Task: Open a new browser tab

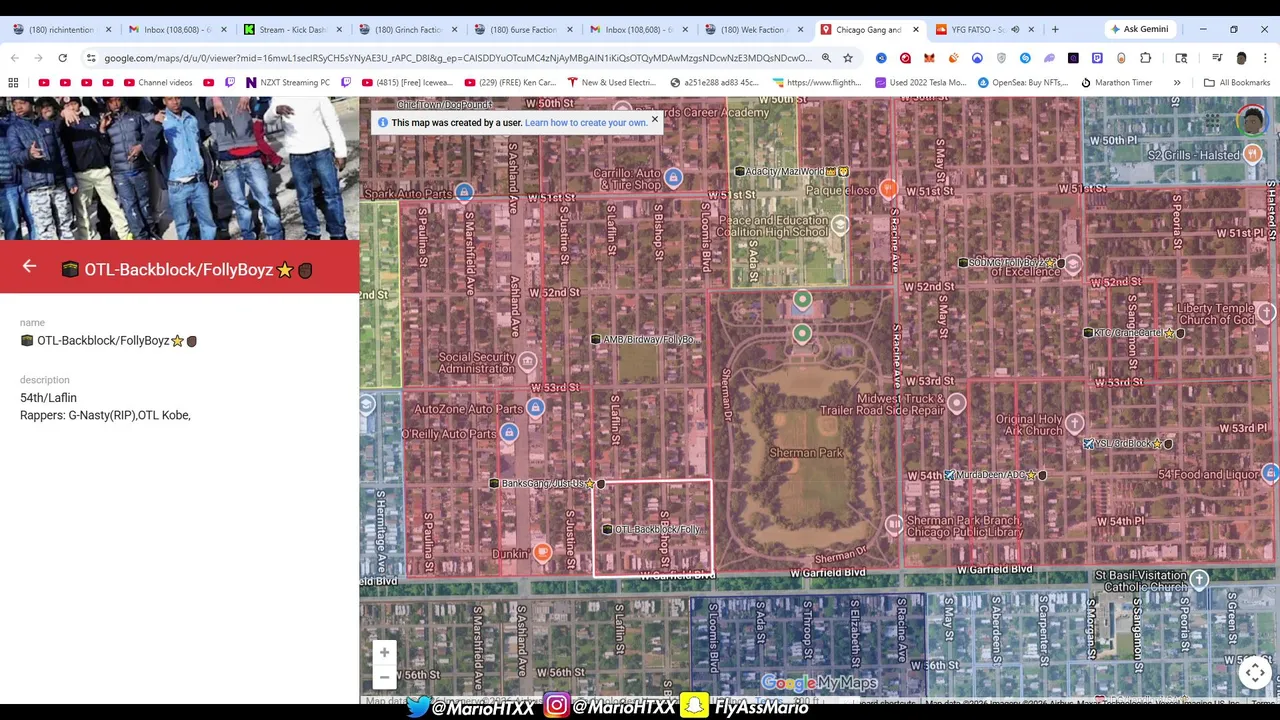Action: [x=1055, y=30]
